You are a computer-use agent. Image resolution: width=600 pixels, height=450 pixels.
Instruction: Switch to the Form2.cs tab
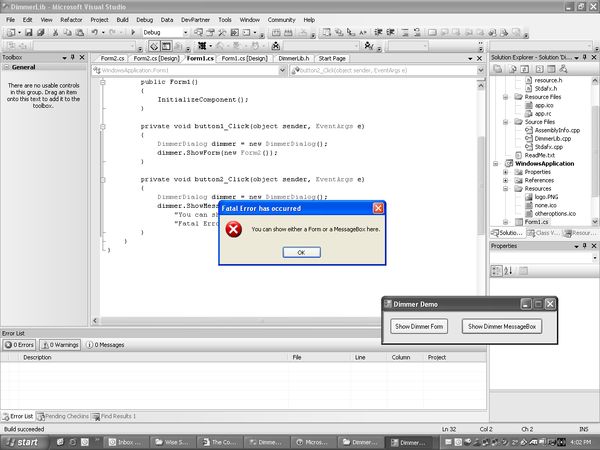[112, 59]
